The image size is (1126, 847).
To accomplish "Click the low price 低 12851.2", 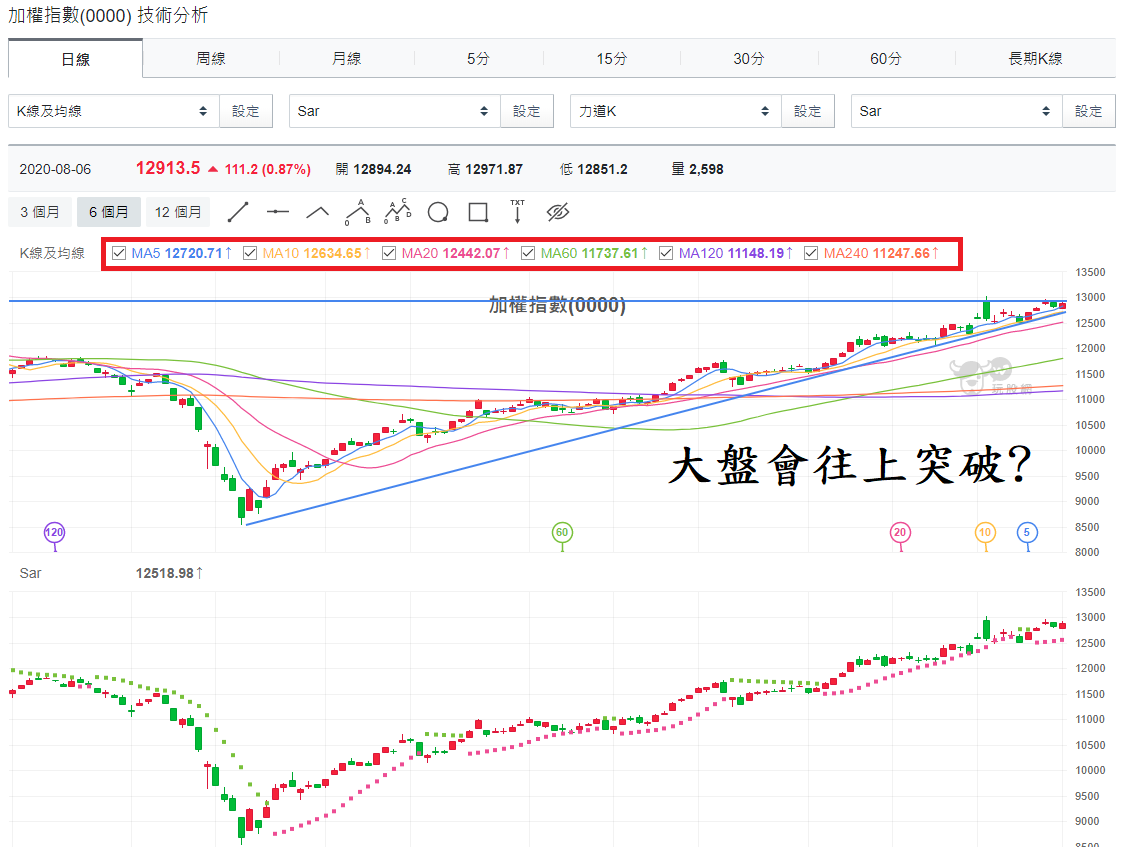I will (x=594, y=169).
